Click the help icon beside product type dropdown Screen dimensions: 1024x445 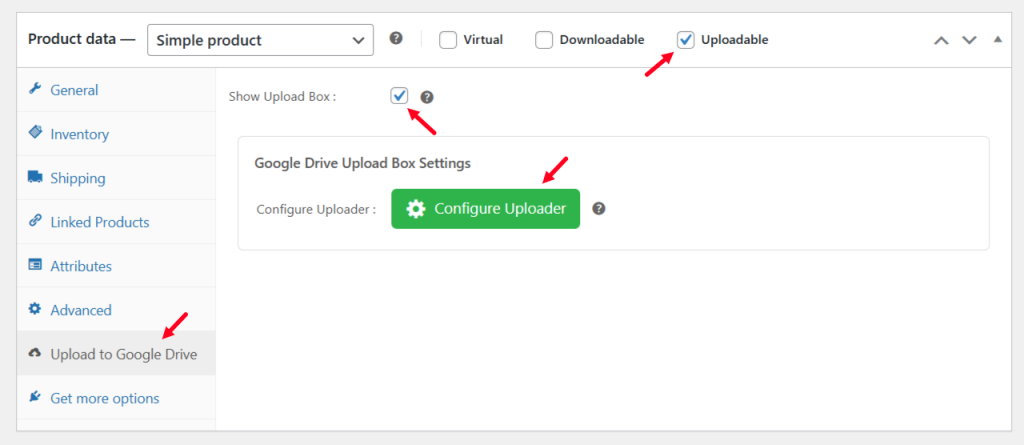pos(396,38)
